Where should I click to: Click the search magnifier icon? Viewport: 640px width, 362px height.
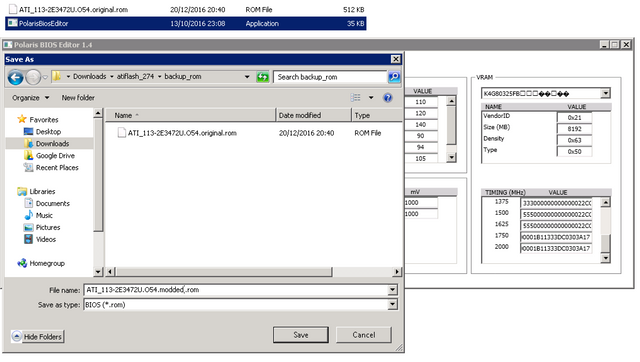point(394,77)
